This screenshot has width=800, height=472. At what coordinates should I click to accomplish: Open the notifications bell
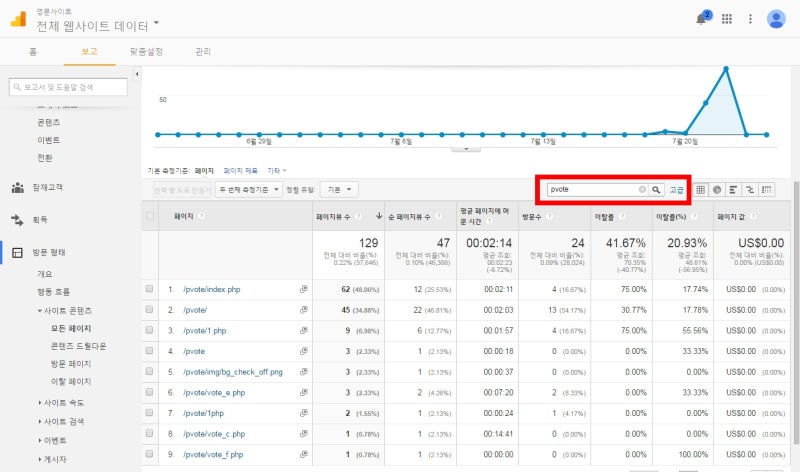(x=702, y=19)
